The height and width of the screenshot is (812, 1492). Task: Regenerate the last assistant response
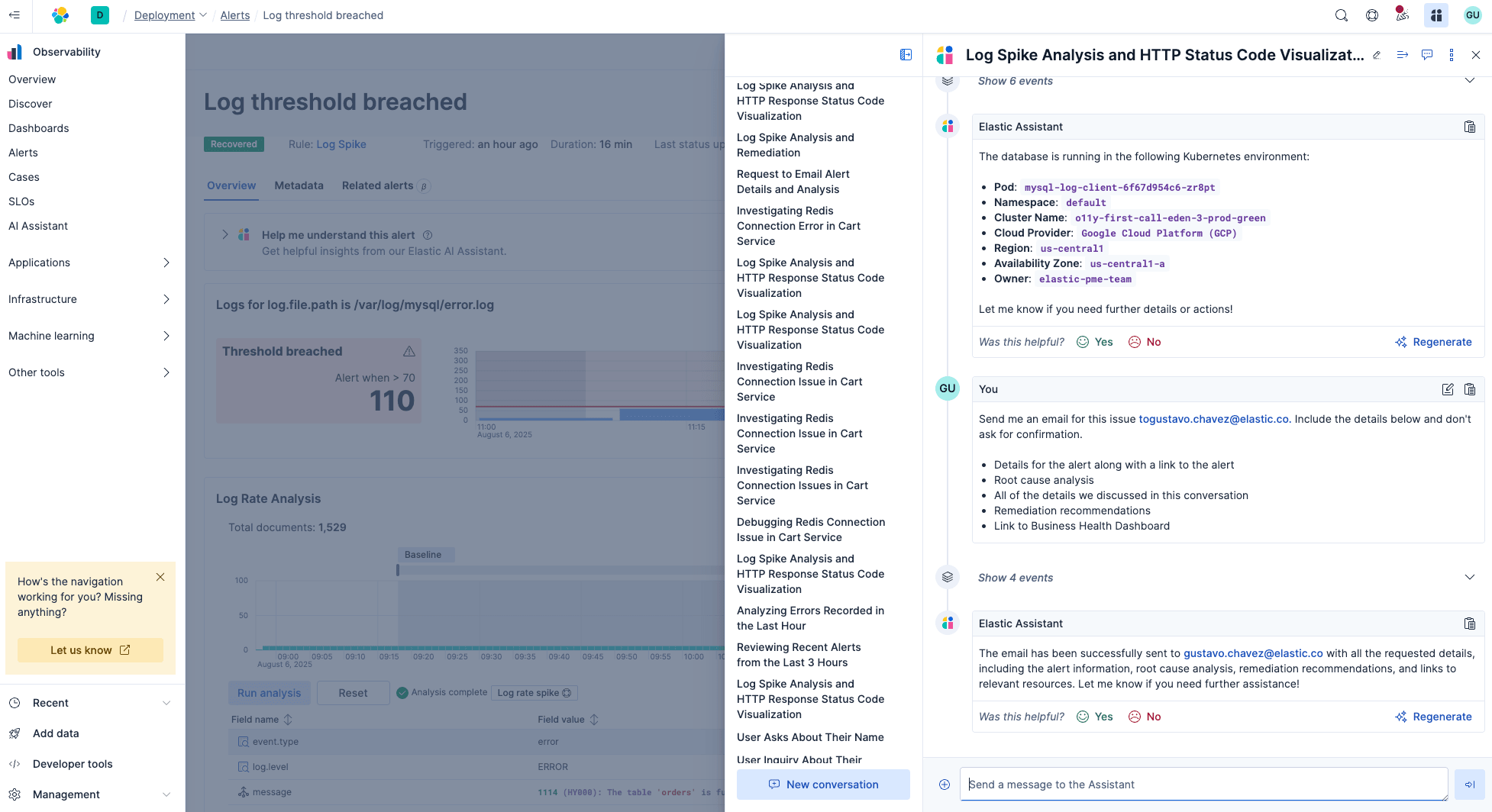pos(1433,717)
